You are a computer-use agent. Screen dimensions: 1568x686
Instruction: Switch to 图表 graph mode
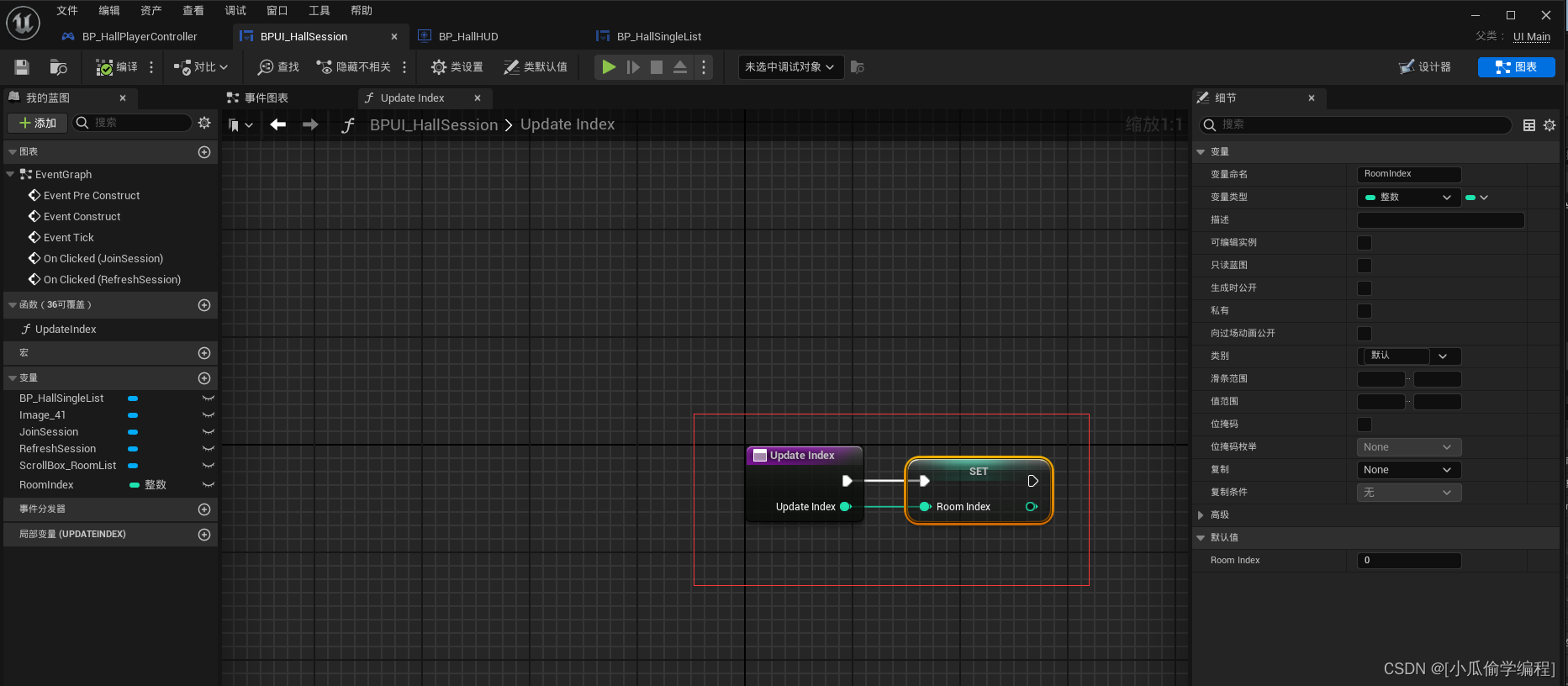click(x=1517, y=67)
